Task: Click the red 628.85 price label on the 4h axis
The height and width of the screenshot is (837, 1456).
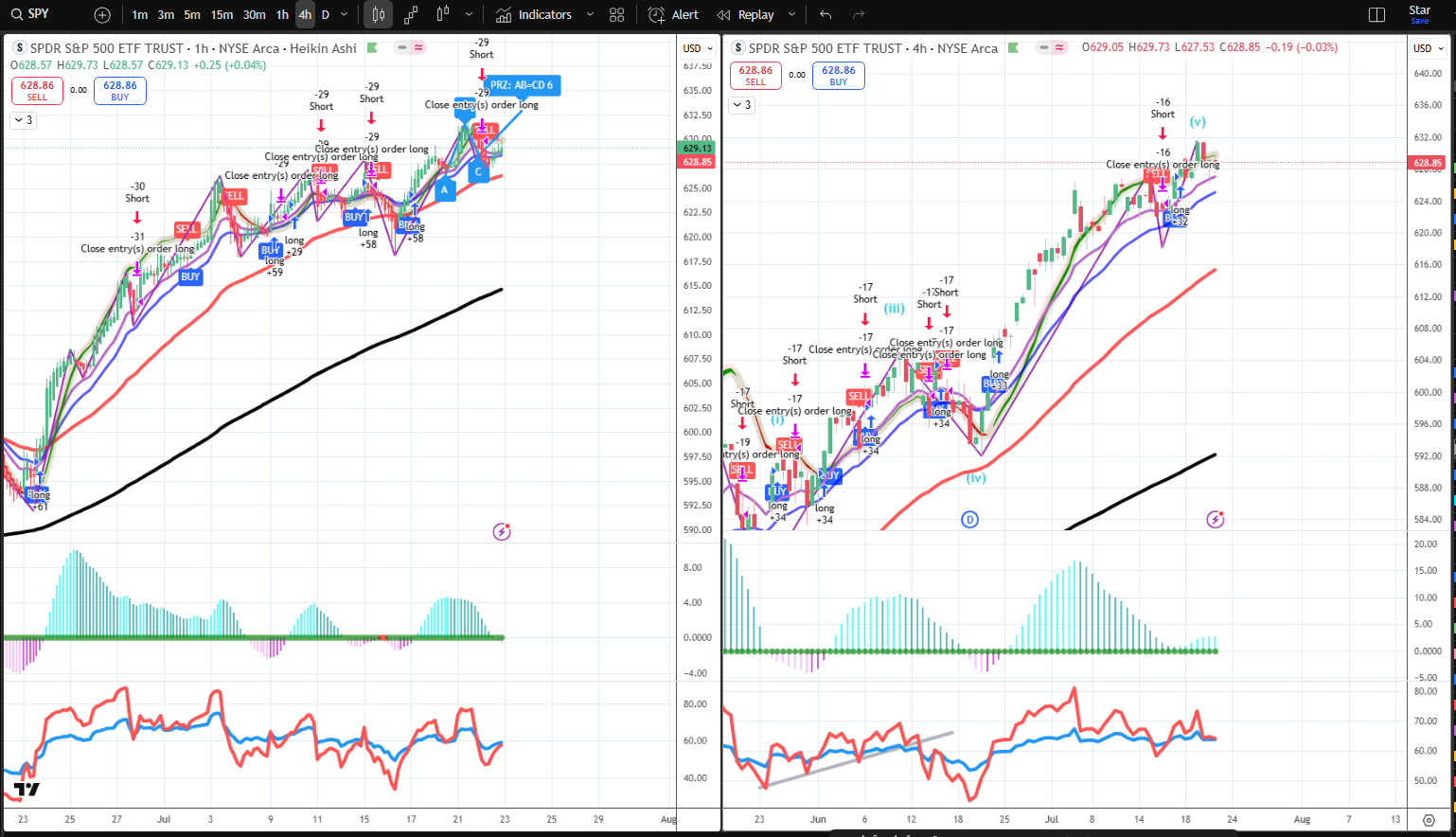Action: click(1428, 163)
